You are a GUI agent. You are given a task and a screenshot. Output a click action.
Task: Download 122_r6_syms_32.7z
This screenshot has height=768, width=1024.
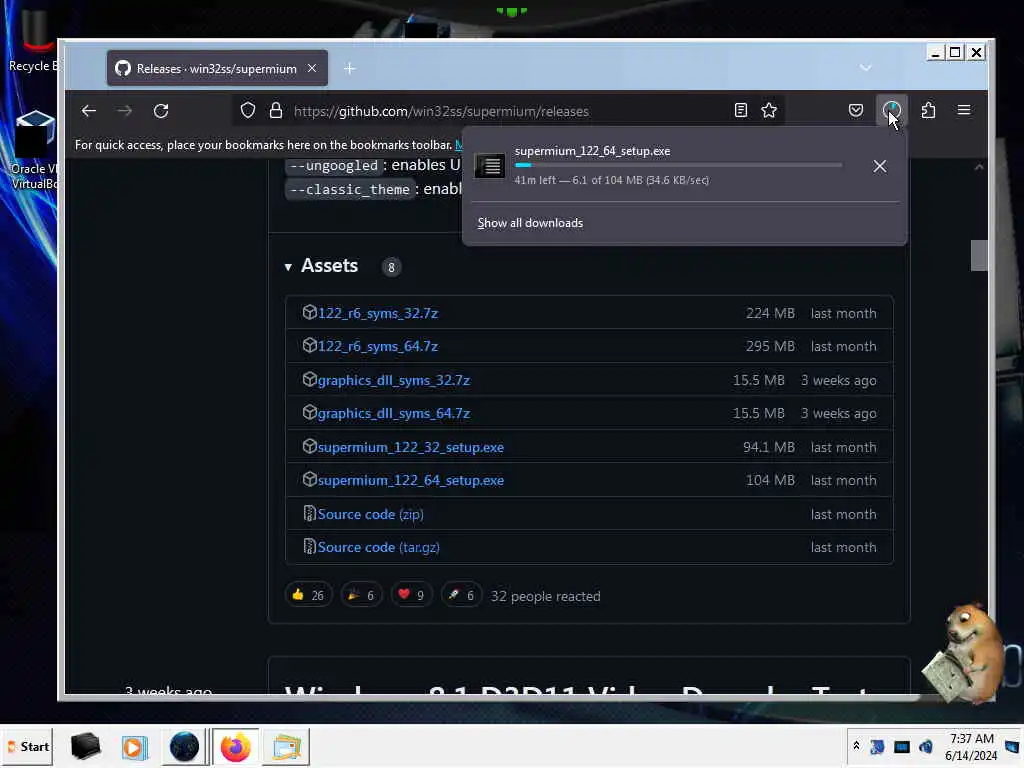point(377,313)
